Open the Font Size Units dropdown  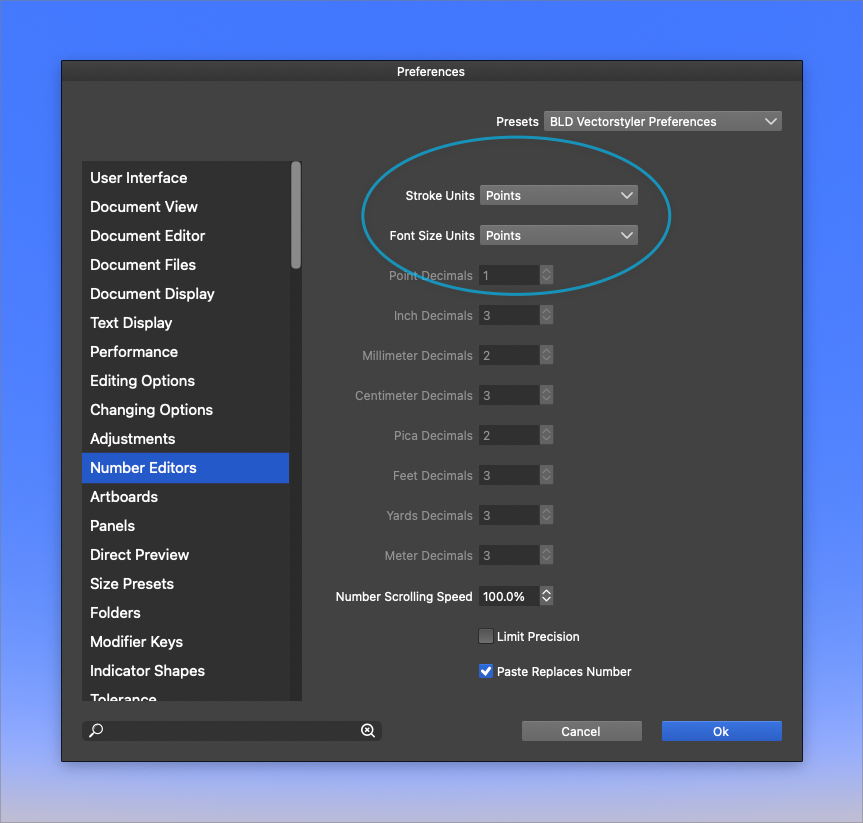558,235
